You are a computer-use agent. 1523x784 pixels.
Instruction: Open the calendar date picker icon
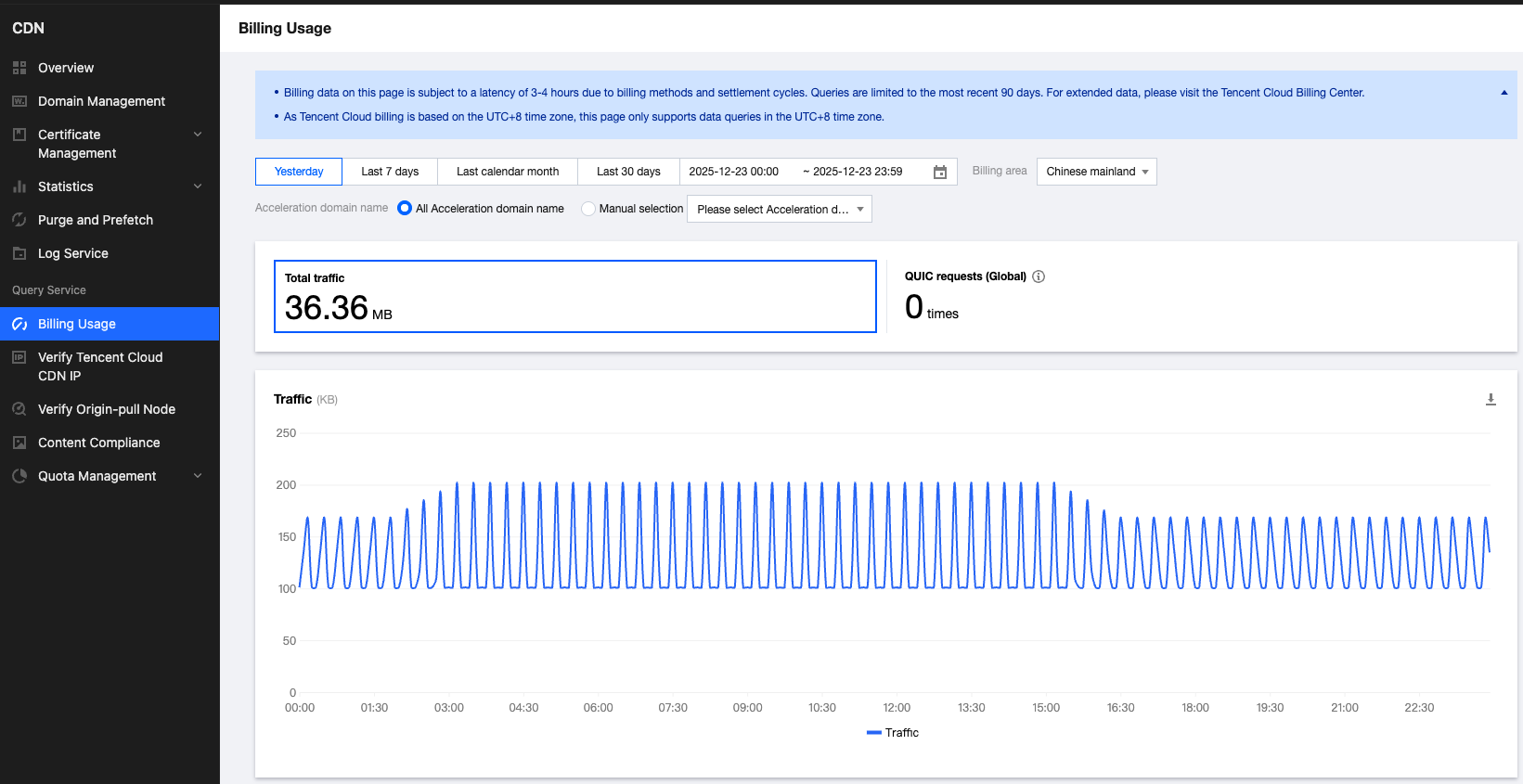point(939,173)
